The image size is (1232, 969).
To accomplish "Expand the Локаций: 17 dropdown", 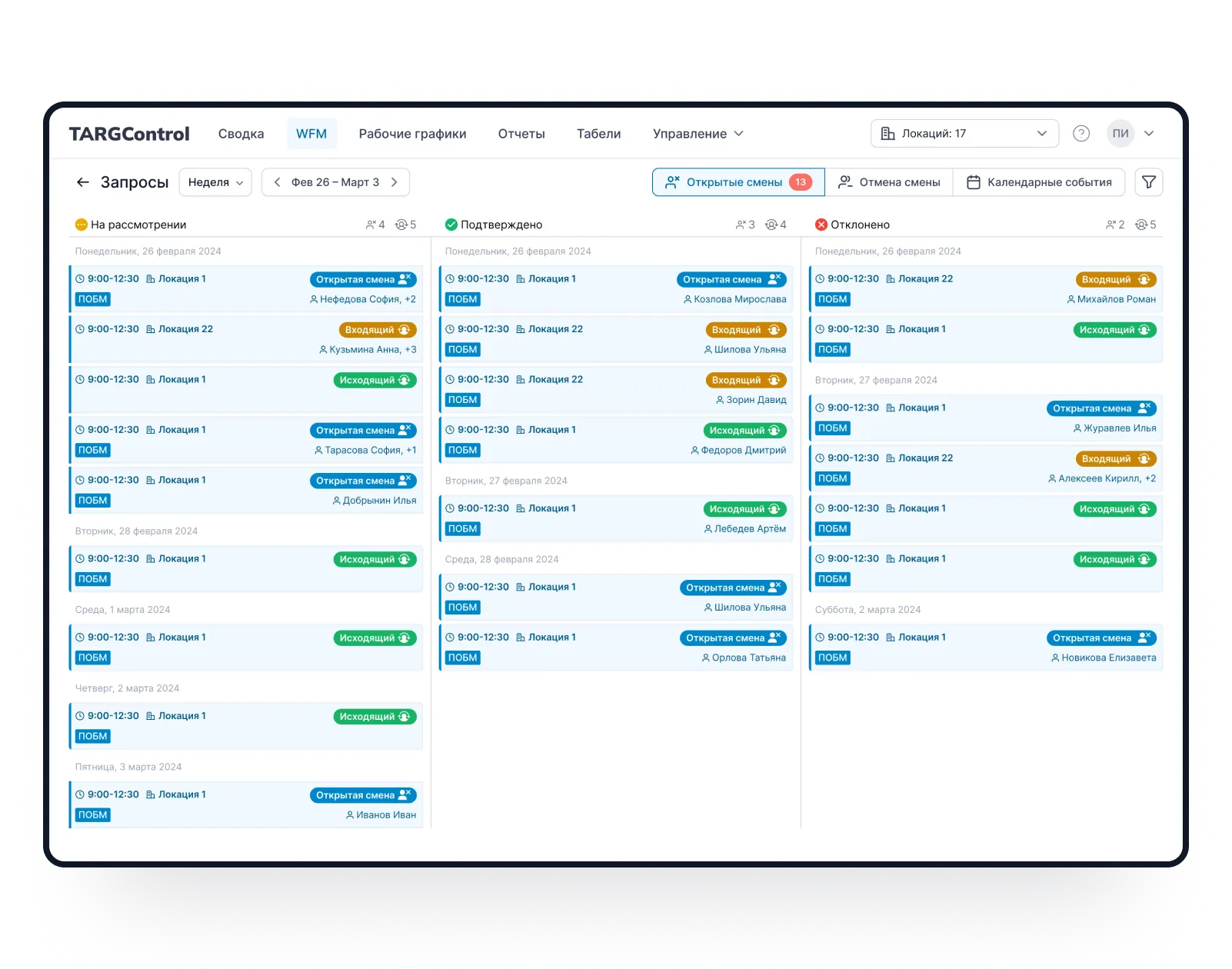I will tap(964, 134).
